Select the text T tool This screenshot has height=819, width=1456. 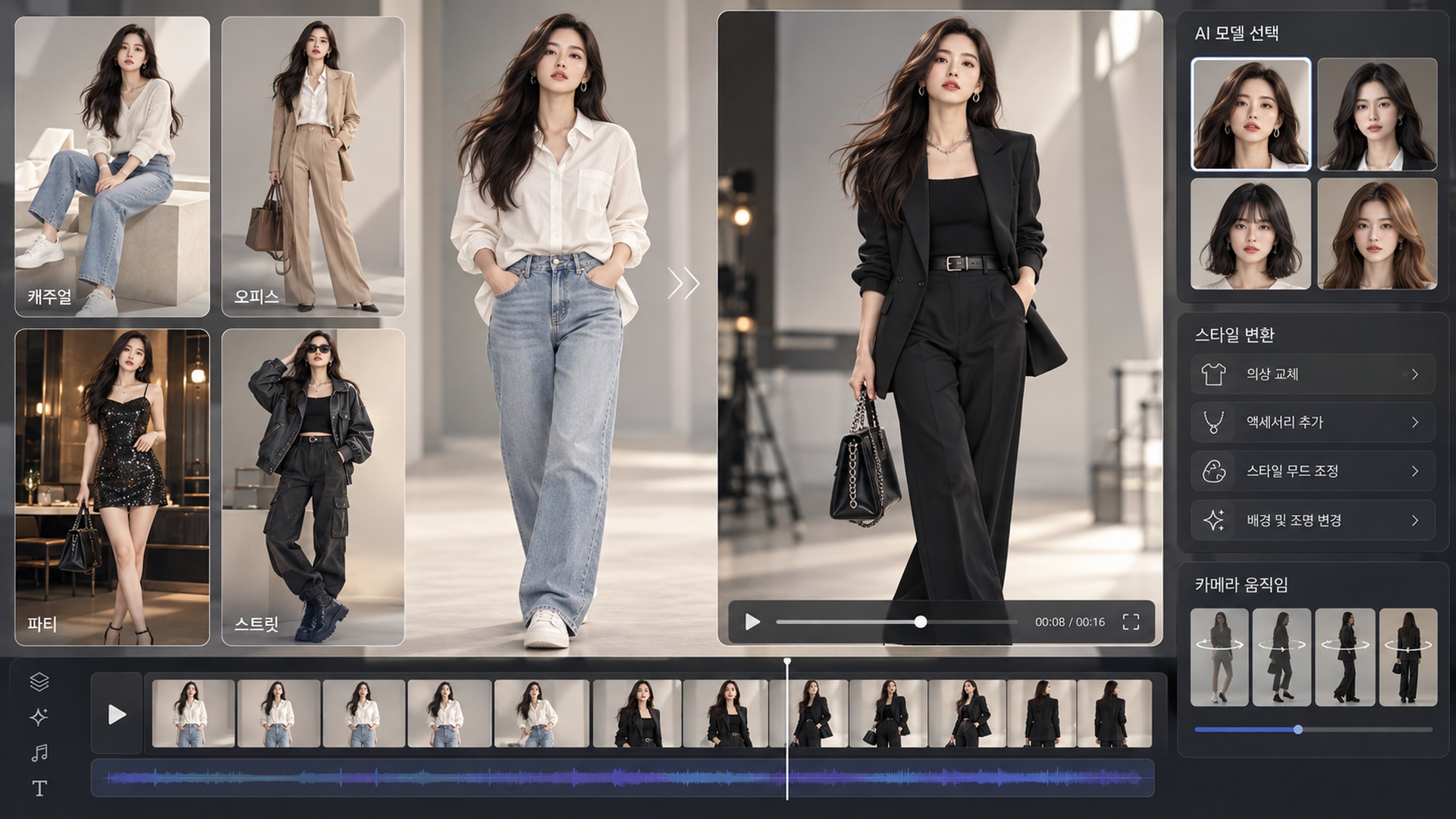[x=39, y=788]
